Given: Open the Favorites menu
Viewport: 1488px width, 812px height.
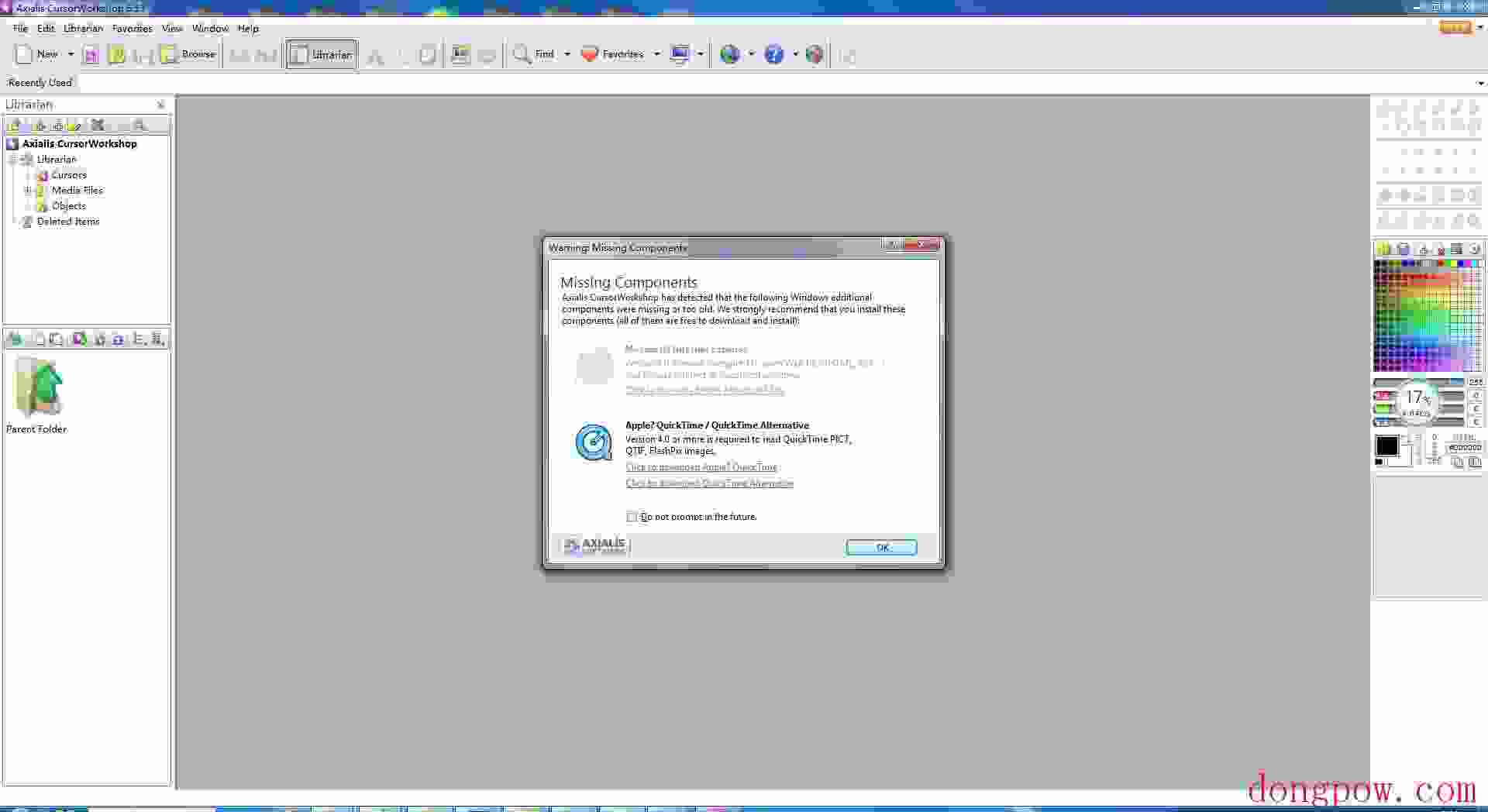Looking at the screenshot, I should click(132, 29).
